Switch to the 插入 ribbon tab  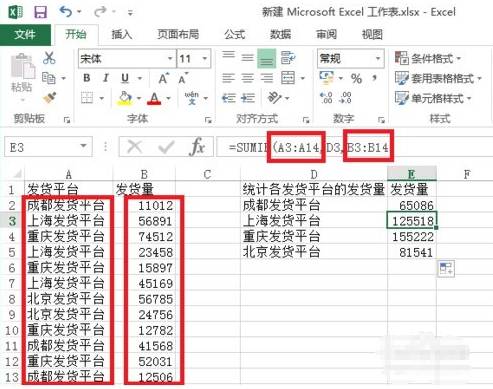[121, 34]
